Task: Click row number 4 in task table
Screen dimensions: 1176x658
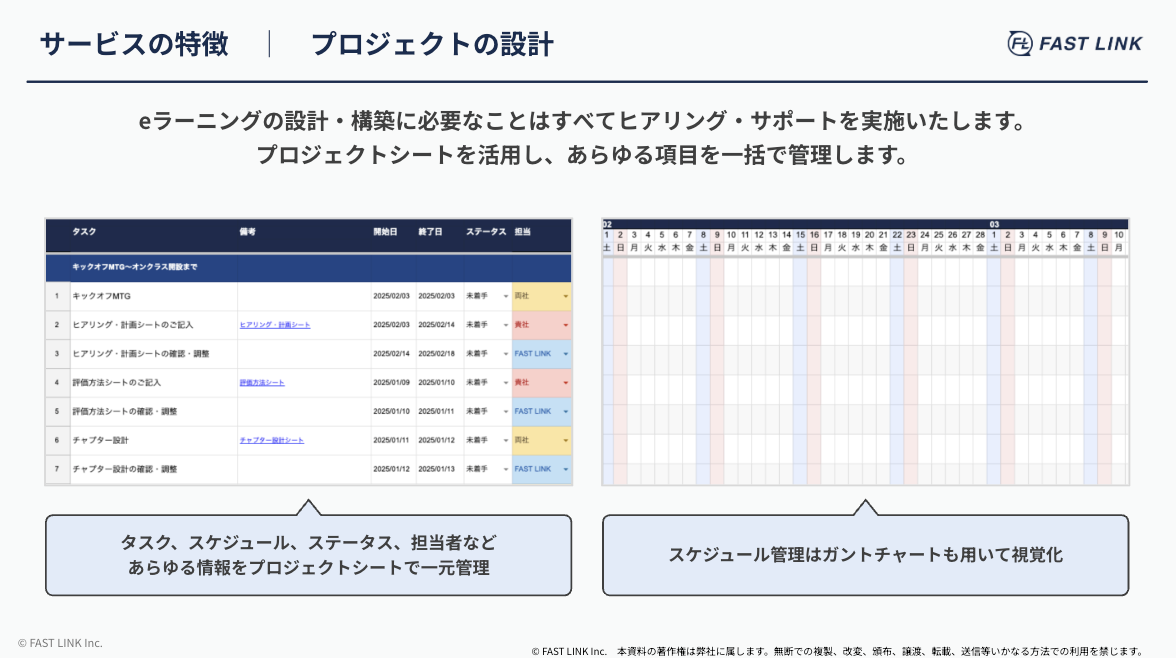Action: 57,383
